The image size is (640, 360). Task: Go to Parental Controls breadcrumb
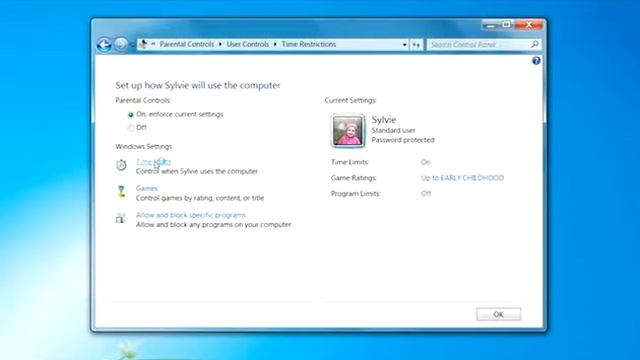tap(187, 44)
